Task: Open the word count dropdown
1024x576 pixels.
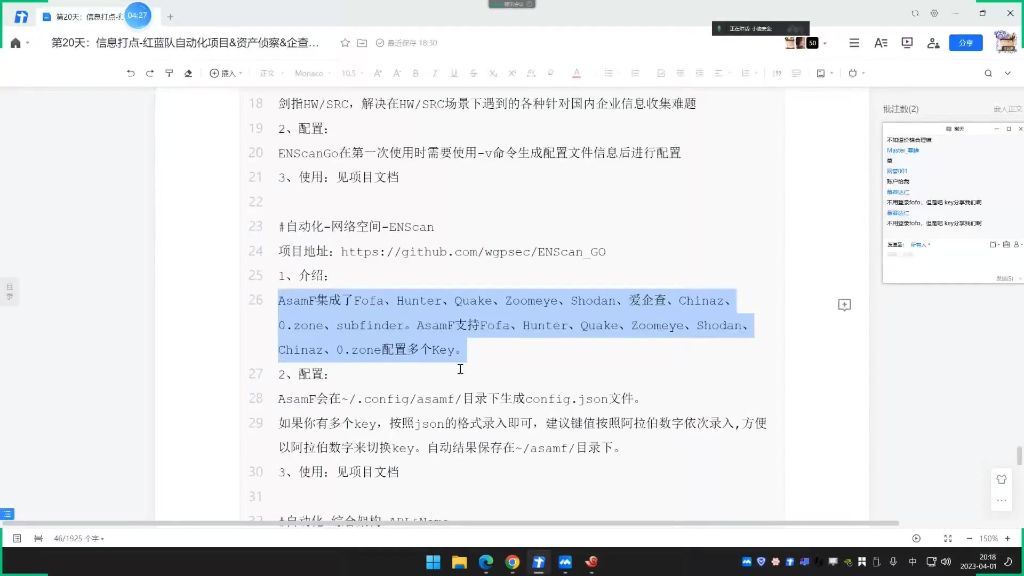Action: click(79, 539)
